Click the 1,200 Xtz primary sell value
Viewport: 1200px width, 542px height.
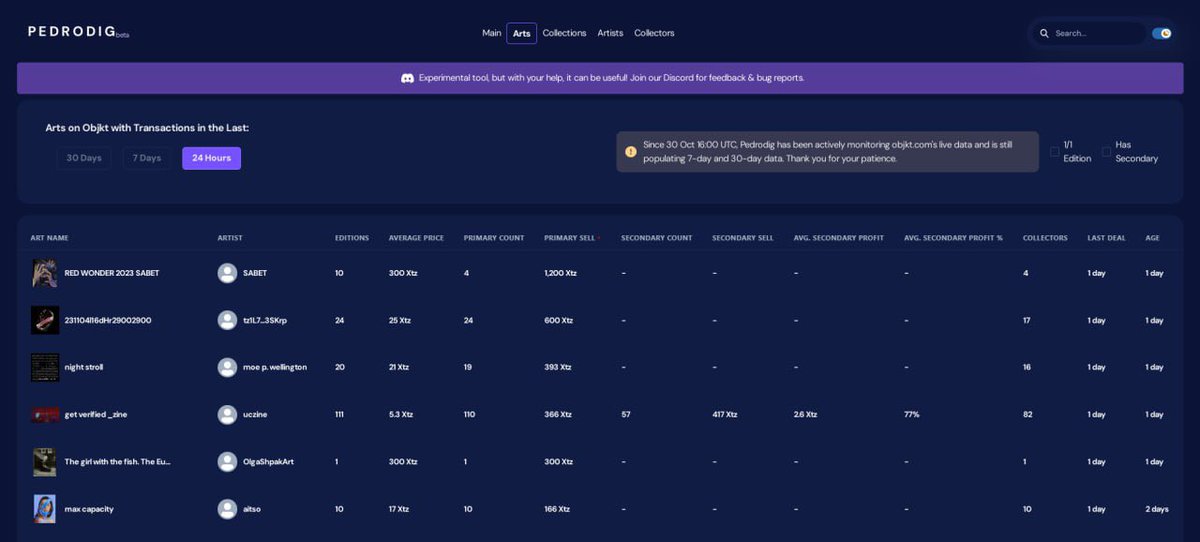[x=560, y=273]
